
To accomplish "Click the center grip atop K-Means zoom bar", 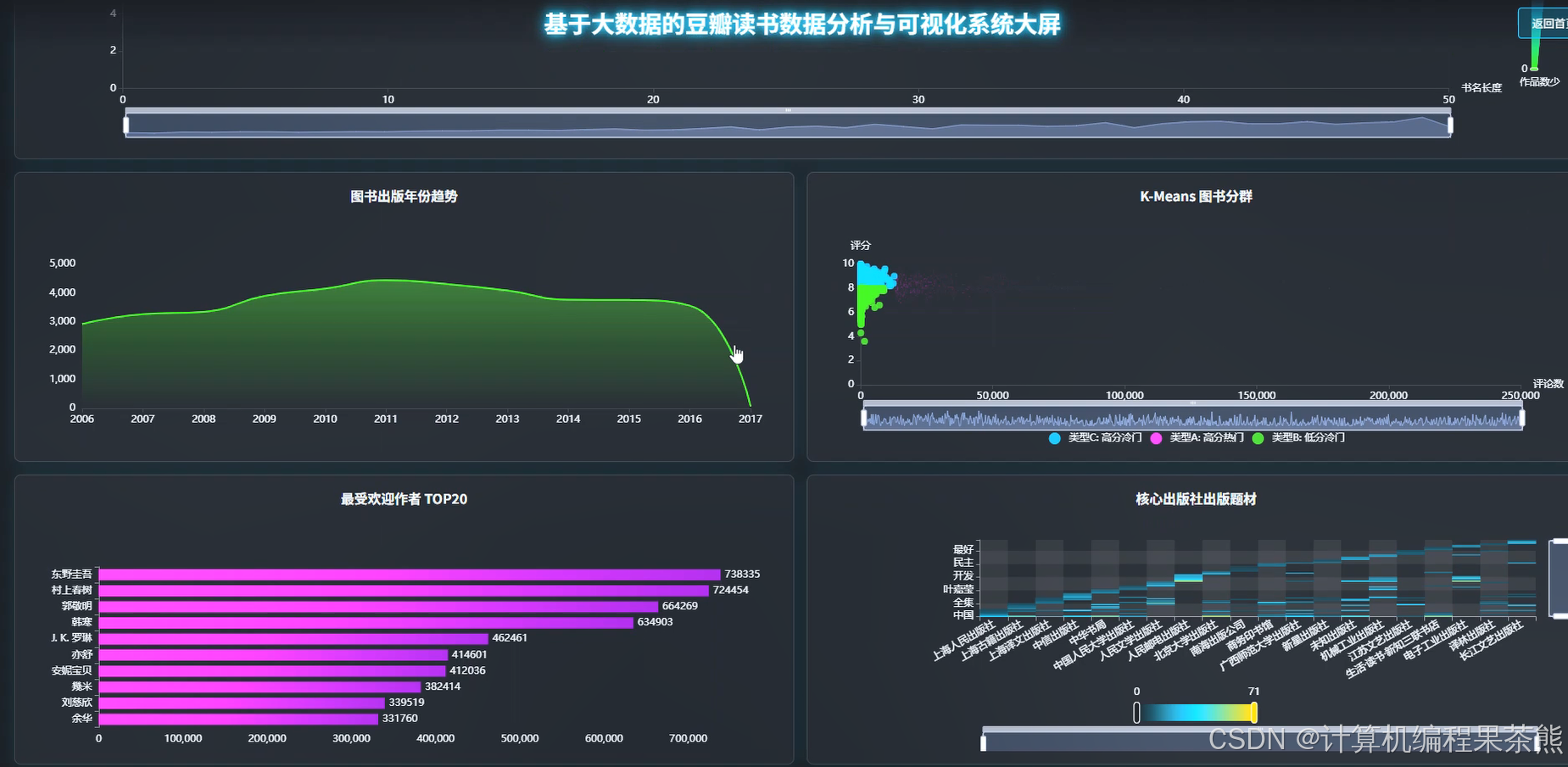I will tap(1193, 403).
